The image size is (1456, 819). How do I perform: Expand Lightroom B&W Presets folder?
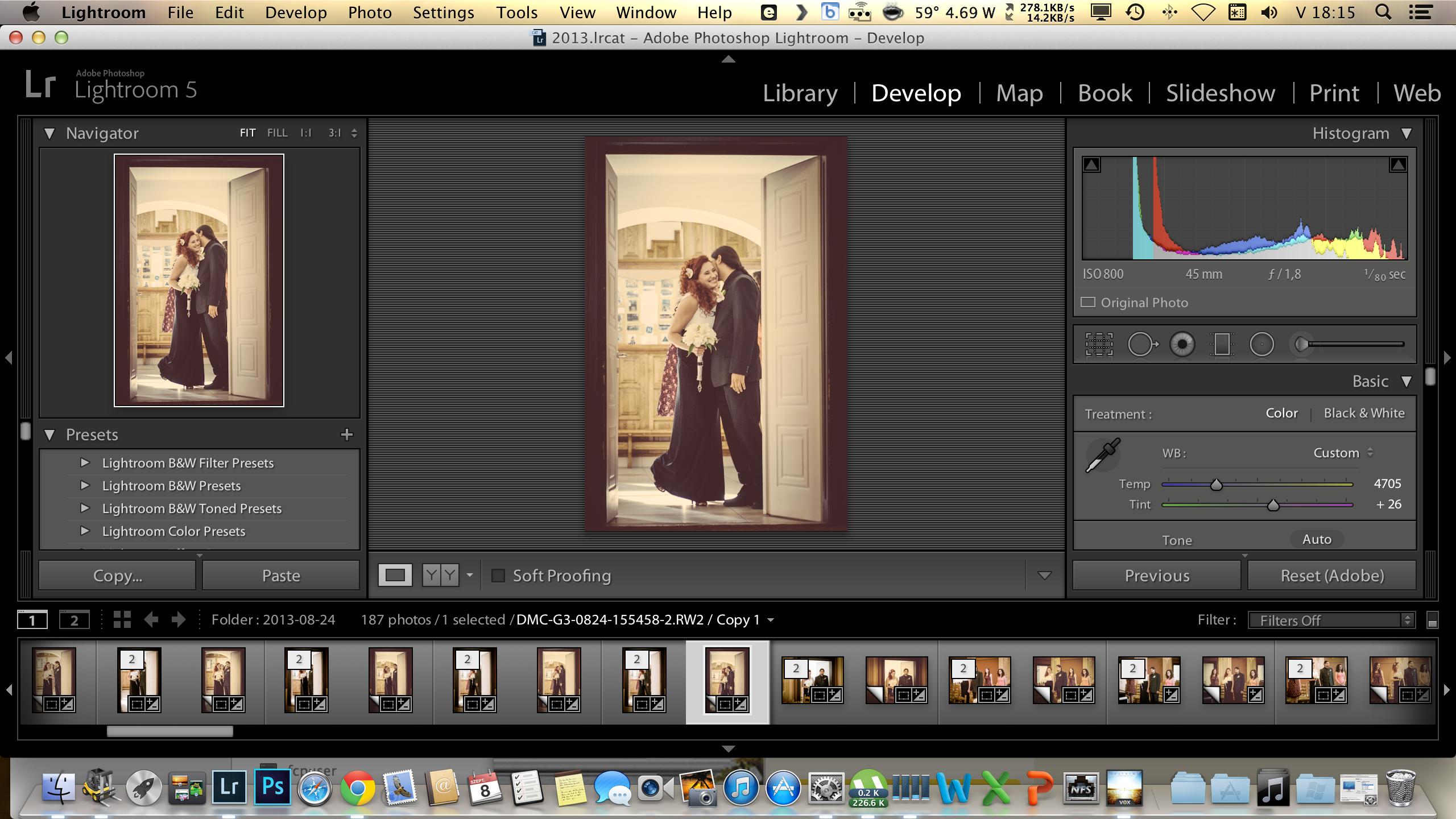click(85, 485)
